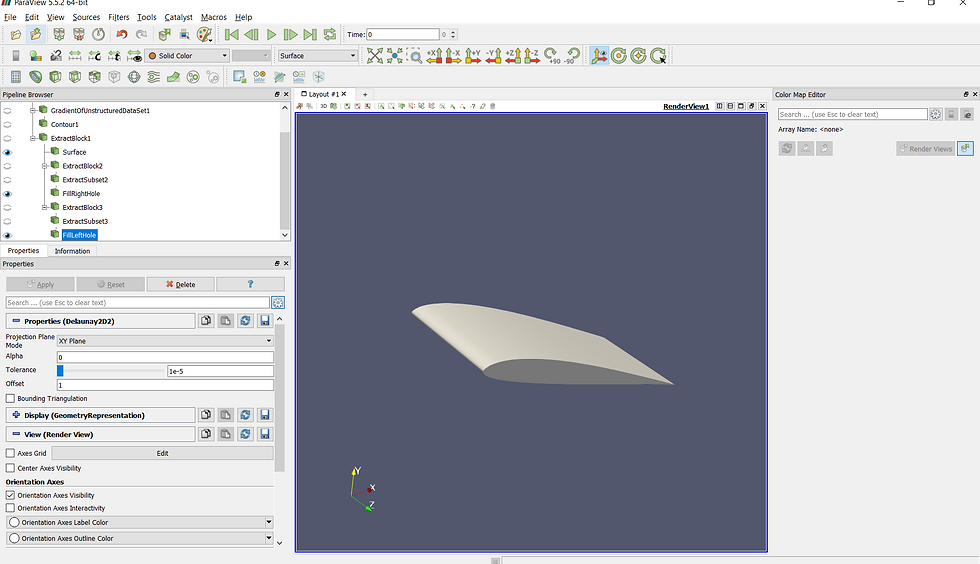Screen dimensions: 980x564
Task: Jump to the first frame
Action: click(231, 34)
